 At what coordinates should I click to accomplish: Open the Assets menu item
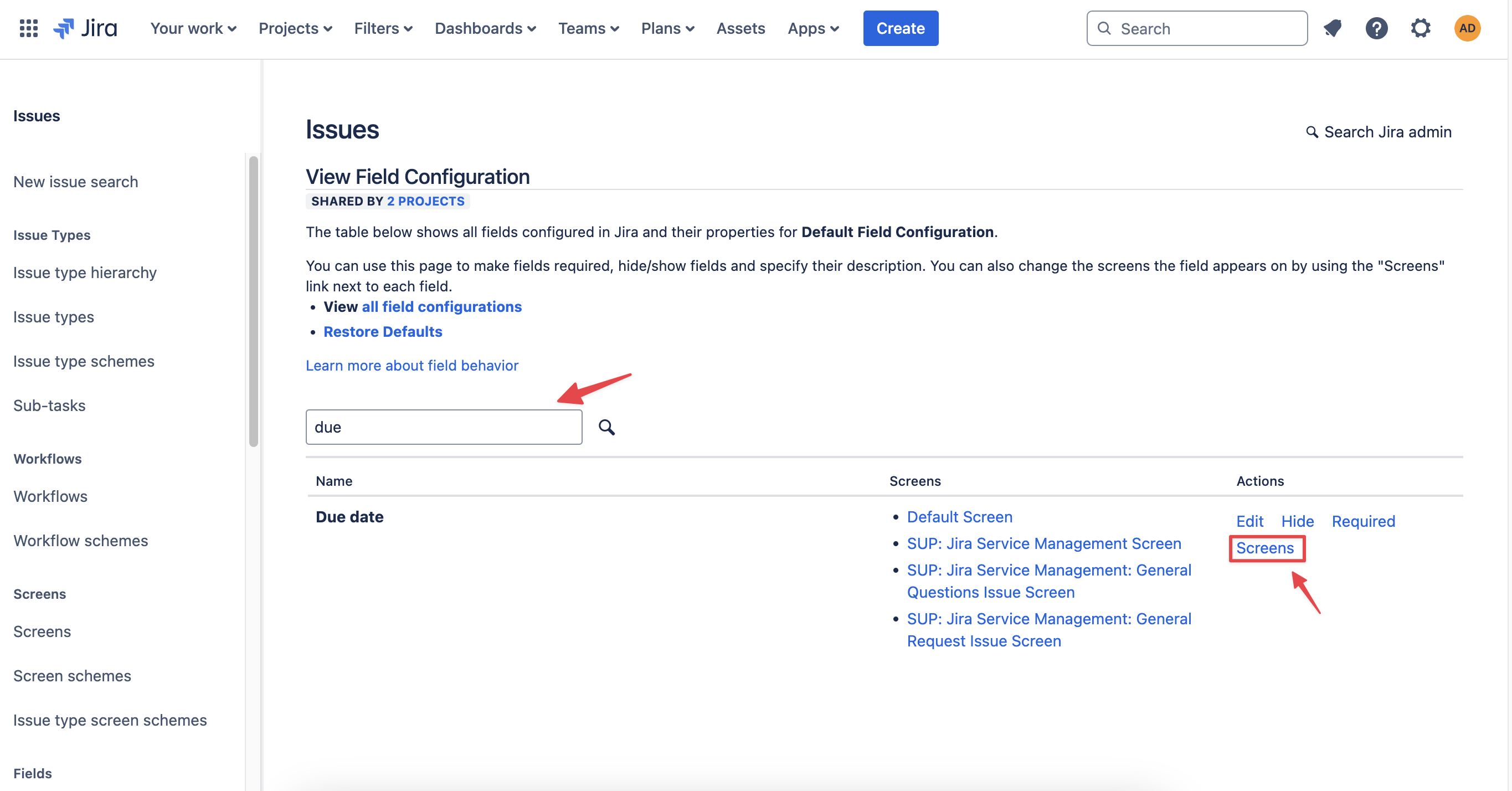(740, 28)
